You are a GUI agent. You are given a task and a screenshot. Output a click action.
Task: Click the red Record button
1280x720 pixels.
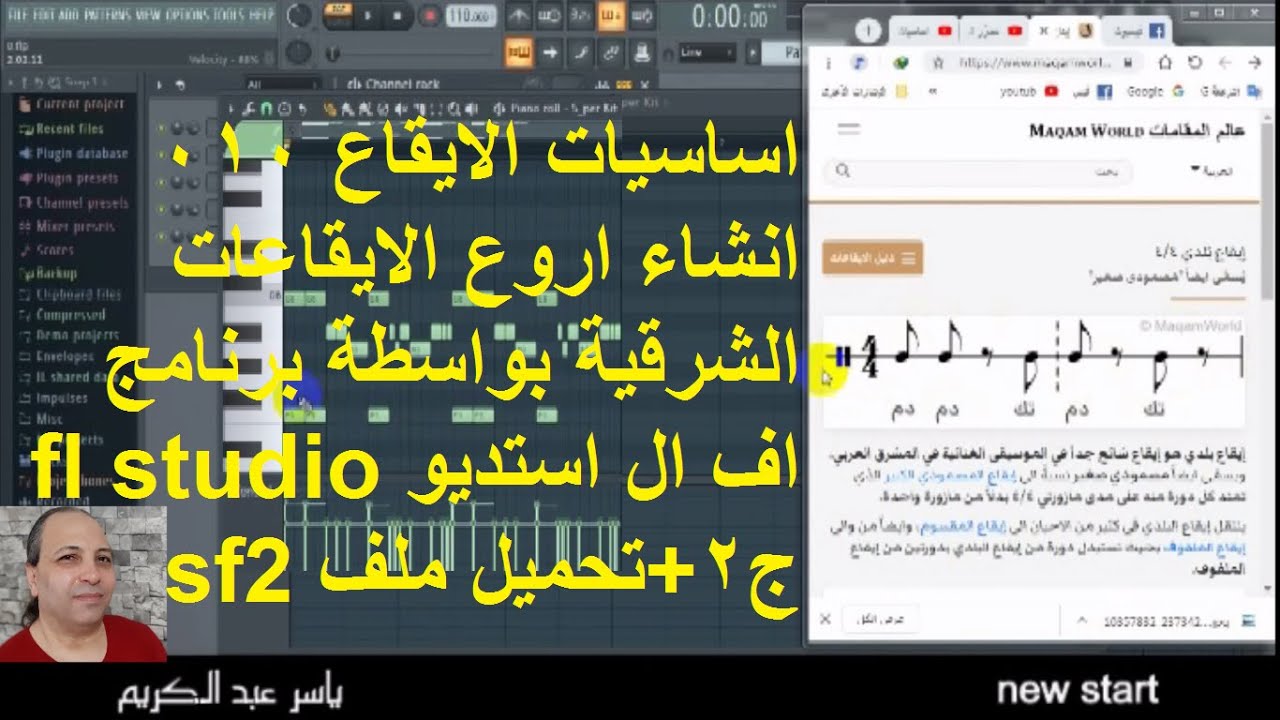tap(430, 16)
